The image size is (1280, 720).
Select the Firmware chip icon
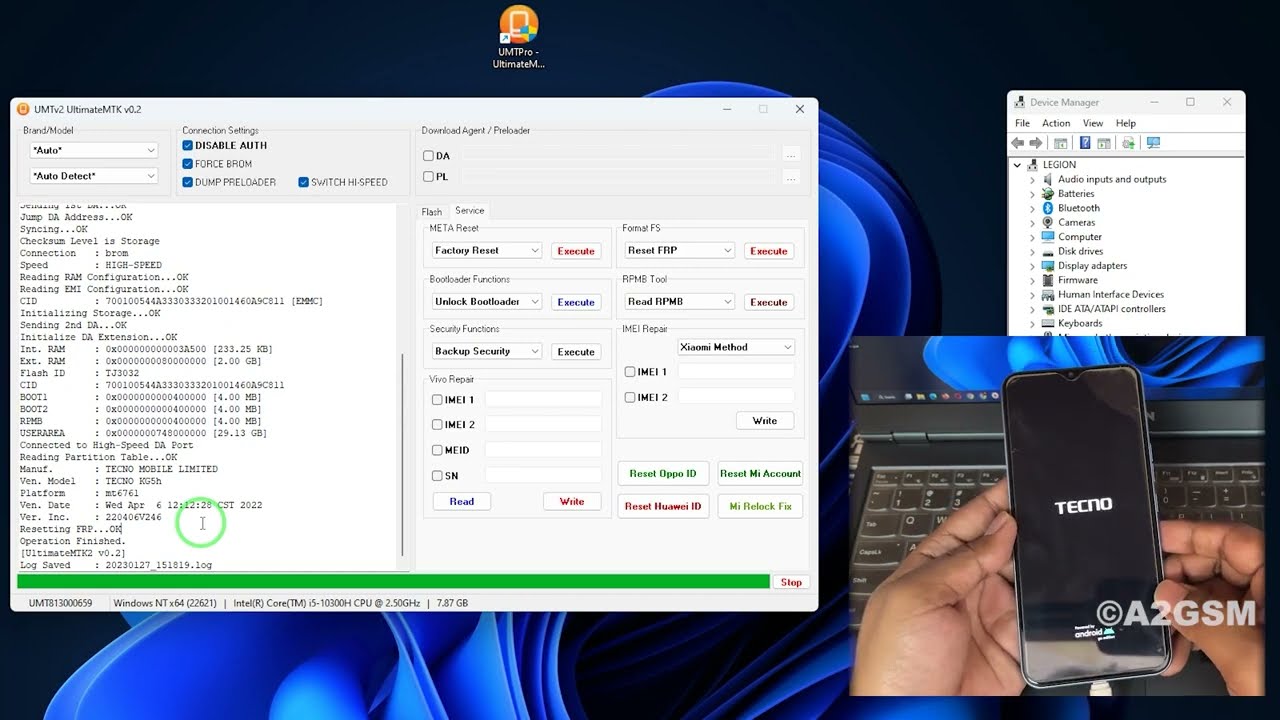pos(1048,280)
